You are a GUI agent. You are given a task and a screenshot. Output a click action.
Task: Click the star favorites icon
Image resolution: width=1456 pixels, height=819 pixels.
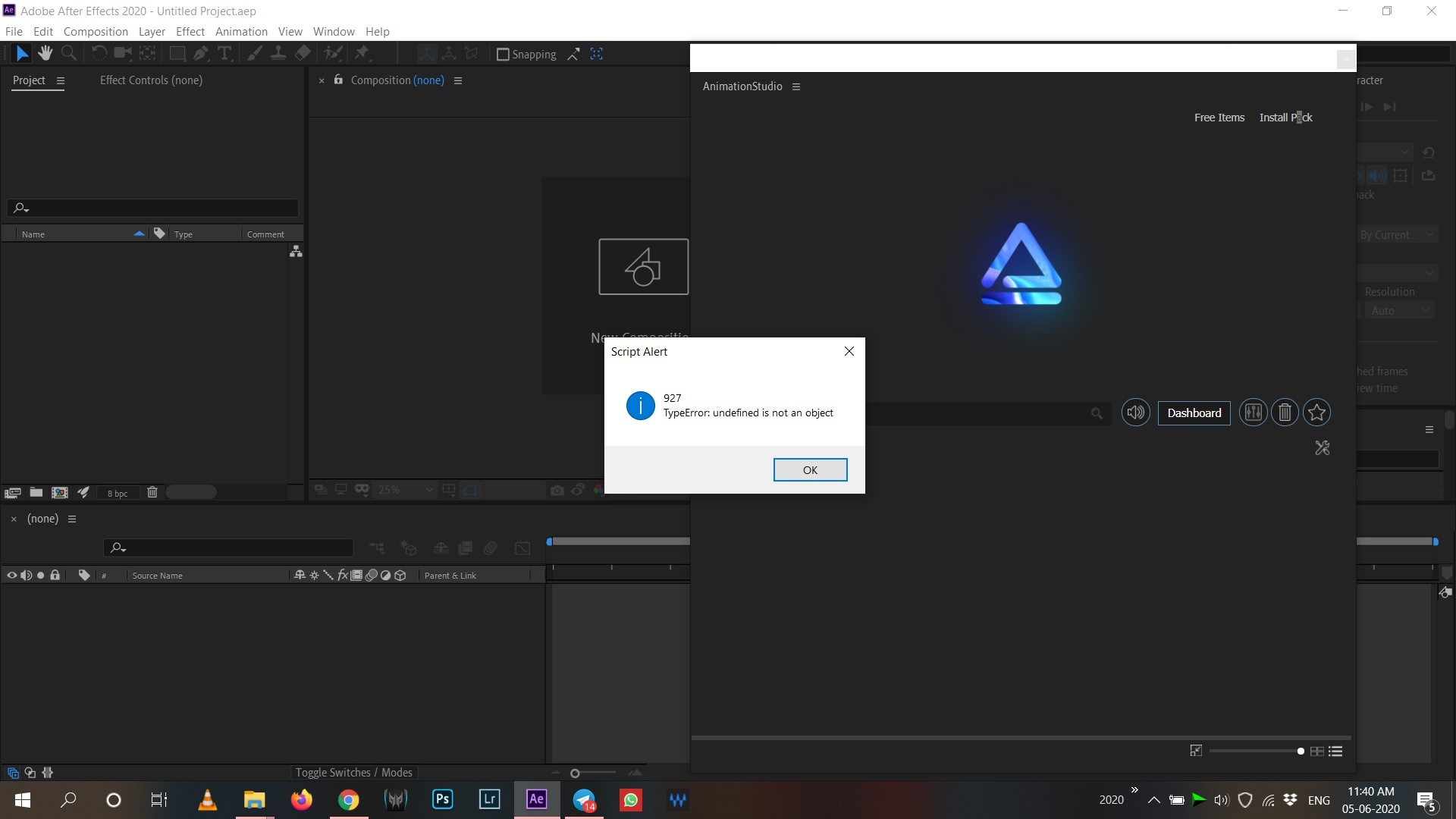click(x=1317, y=413)
